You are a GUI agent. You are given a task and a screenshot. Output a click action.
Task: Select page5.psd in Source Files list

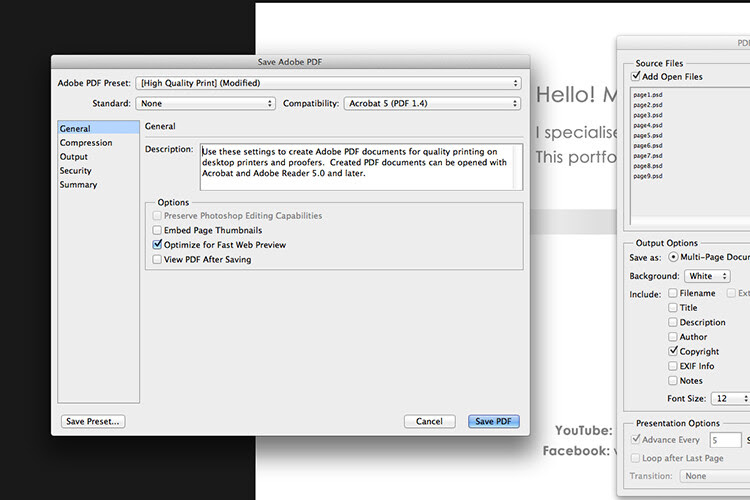tap(648, 135)
